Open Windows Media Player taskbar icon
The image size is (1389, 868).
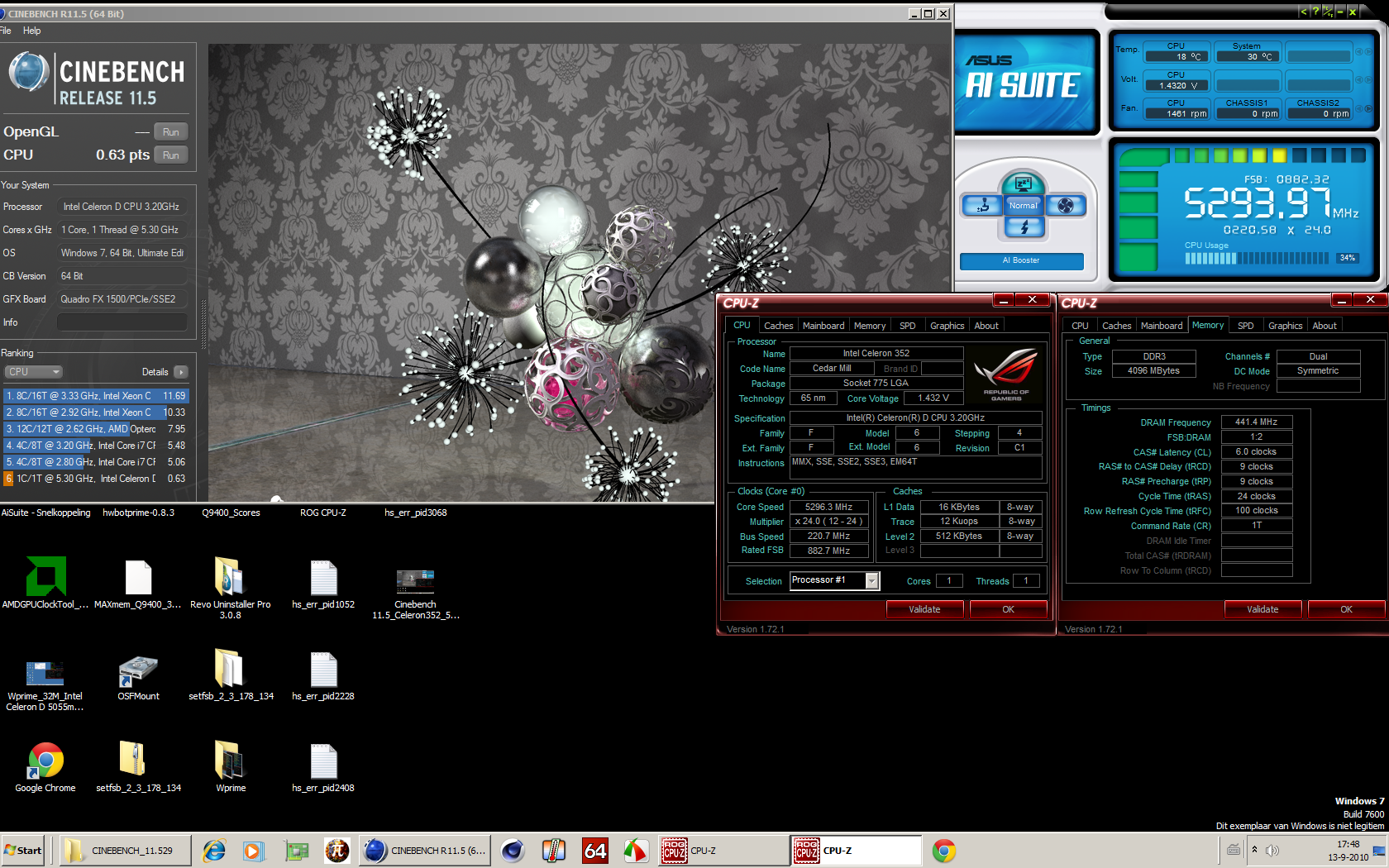tap(252, 851)
